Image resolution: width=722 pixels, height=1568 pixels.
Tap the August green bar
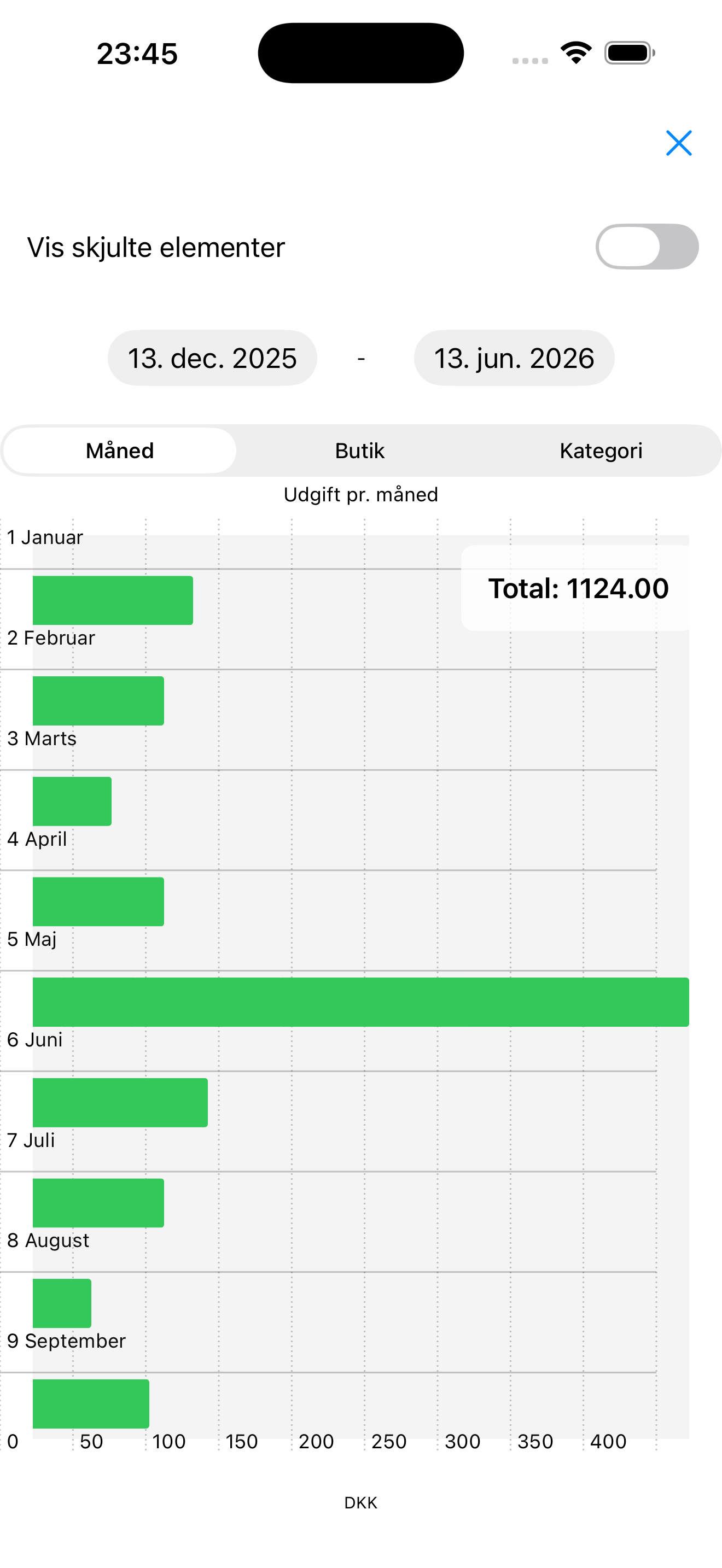point(62,1303)
